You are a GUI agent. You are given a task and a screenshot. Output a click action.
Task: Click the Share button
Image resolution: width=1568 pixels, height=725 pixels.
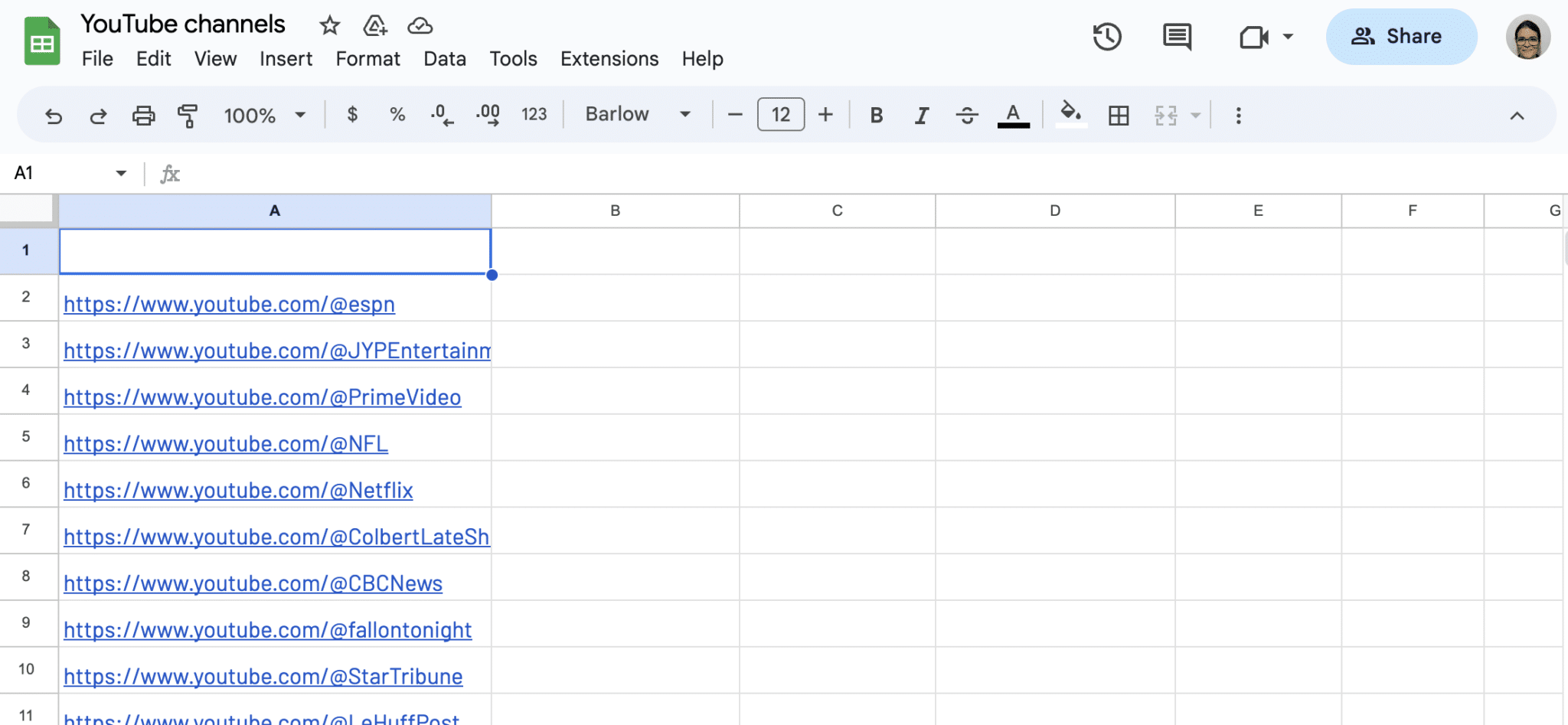[1400, 37]
